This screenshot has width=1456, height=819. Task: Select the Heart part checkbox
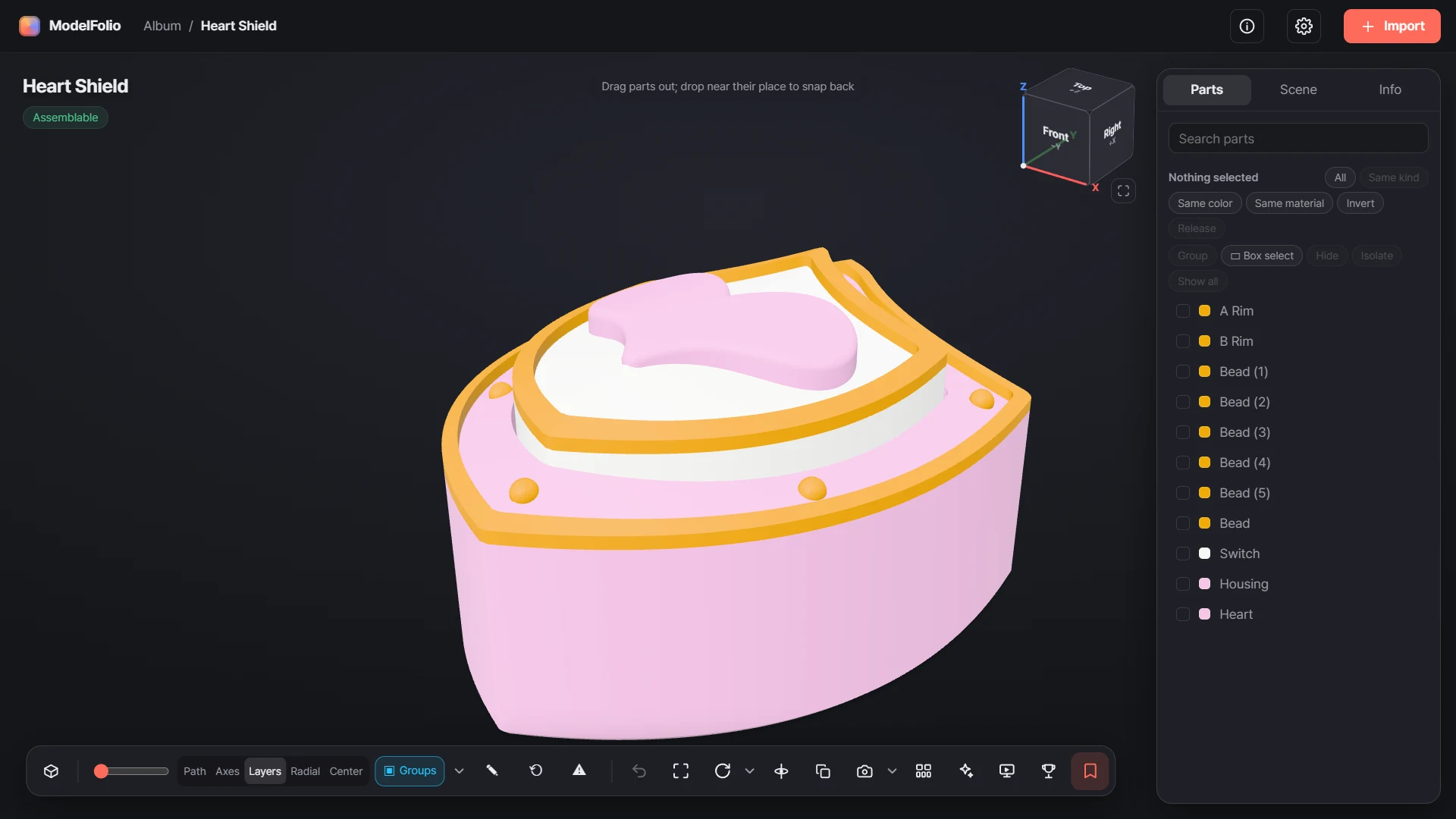1182,614
